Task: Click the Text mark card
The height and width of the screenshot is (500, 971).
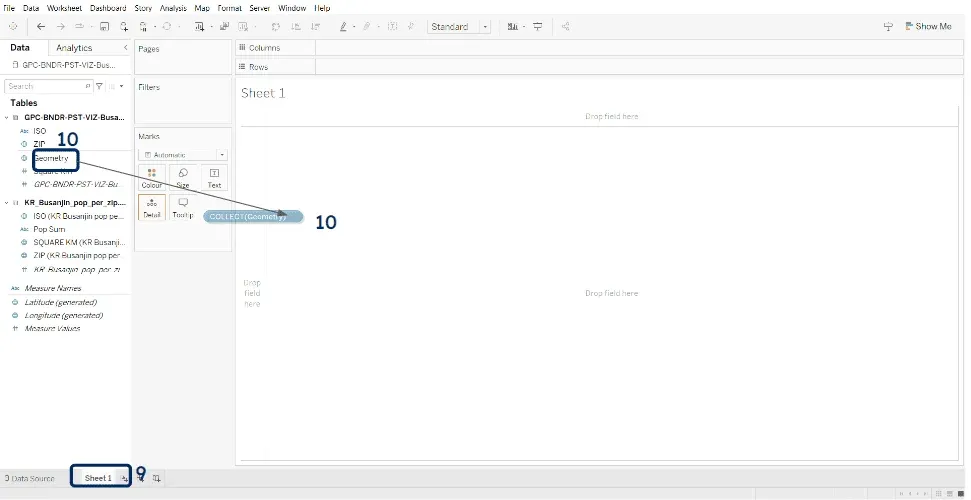Action: [214, 178]
